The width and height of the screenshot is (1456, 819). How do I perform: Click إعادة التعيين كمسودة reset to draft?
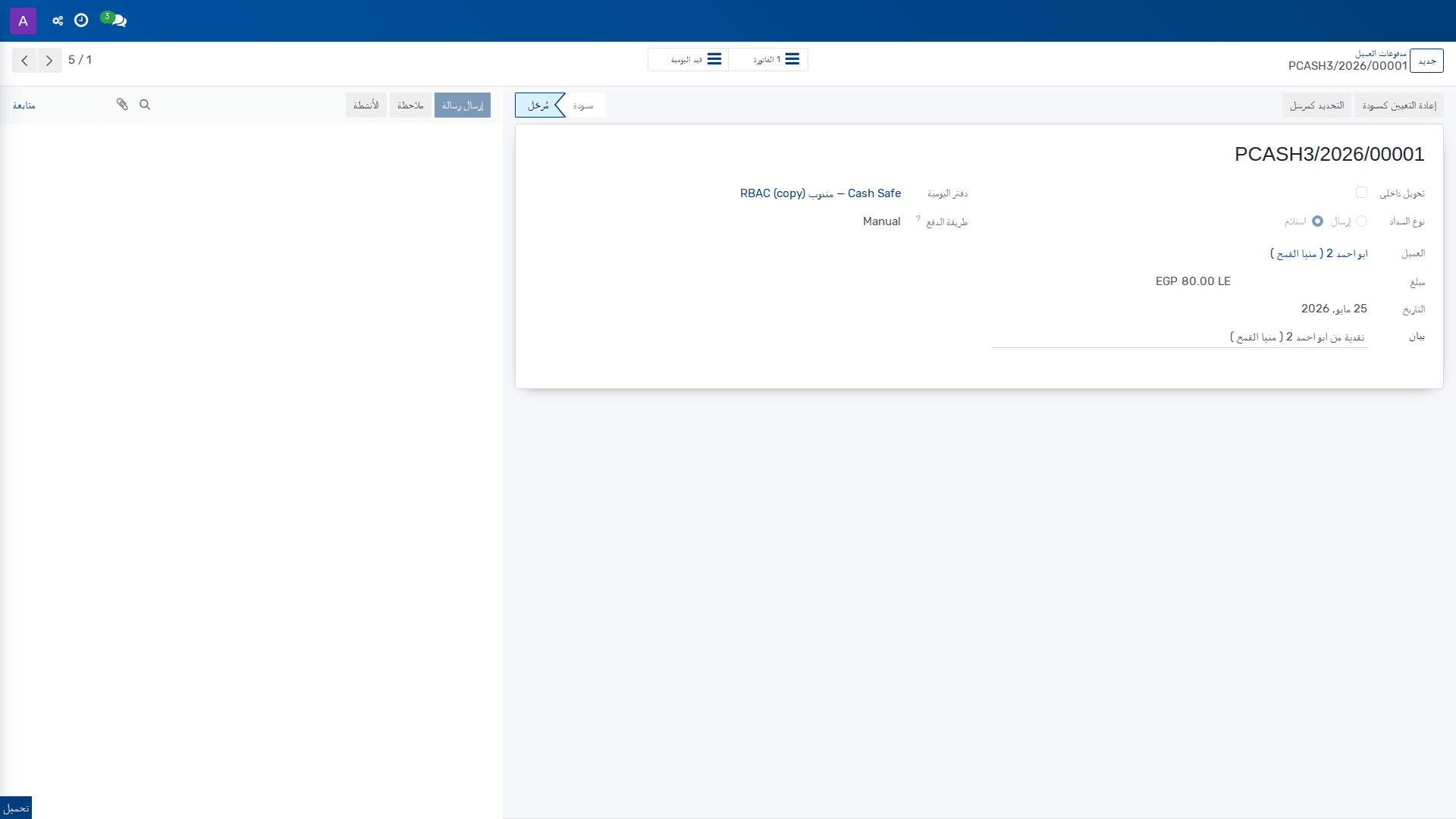tap(1399, 105)
